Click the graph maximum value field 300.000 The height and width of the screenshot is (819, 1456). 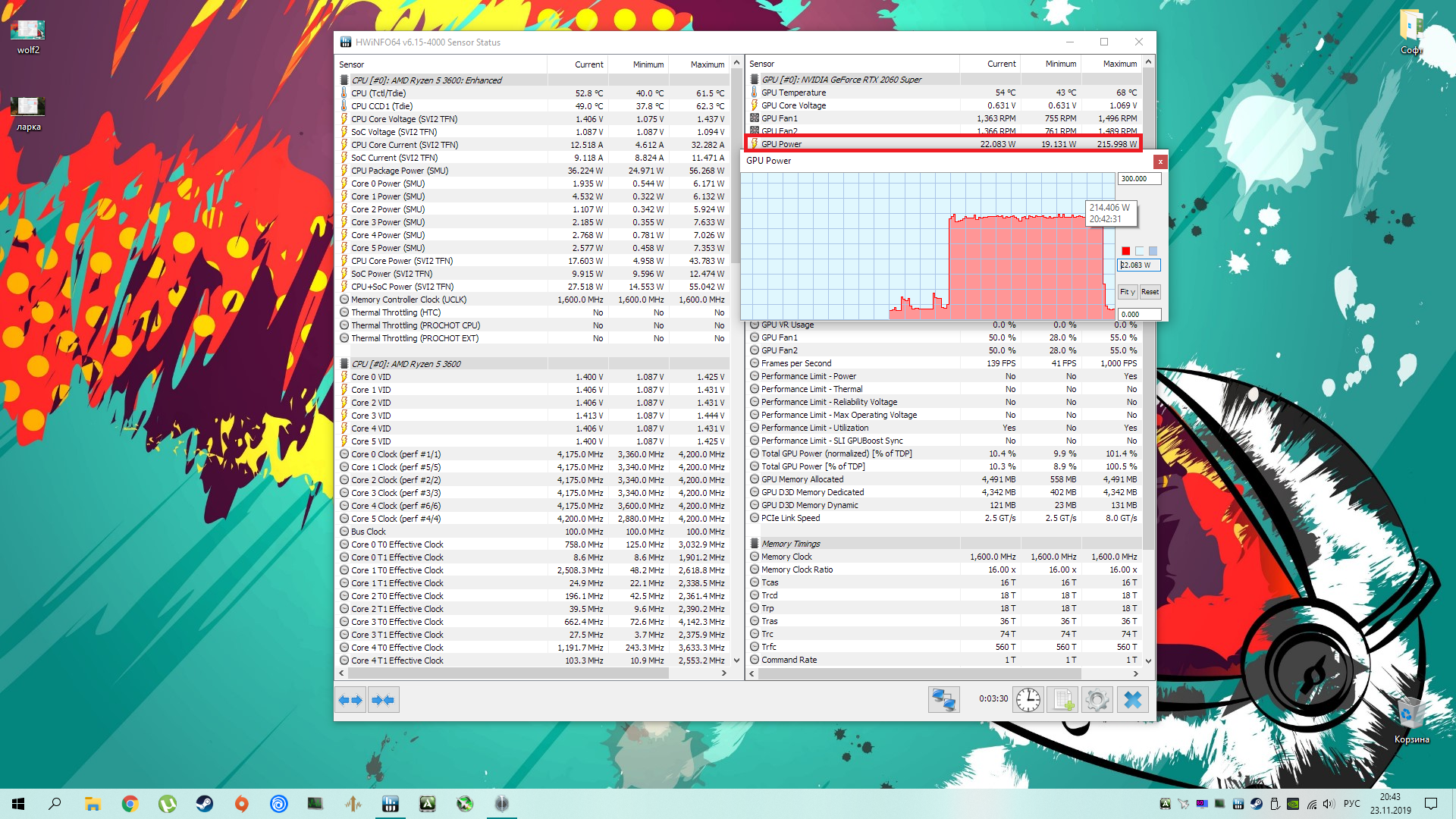[1138, 179]
